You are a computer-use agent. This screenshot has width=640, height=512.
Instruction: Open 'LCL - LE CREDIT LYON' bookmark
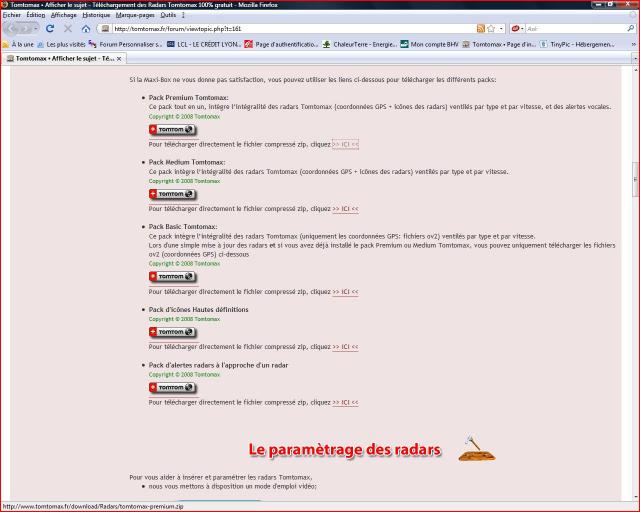click(x=204, y=44)
